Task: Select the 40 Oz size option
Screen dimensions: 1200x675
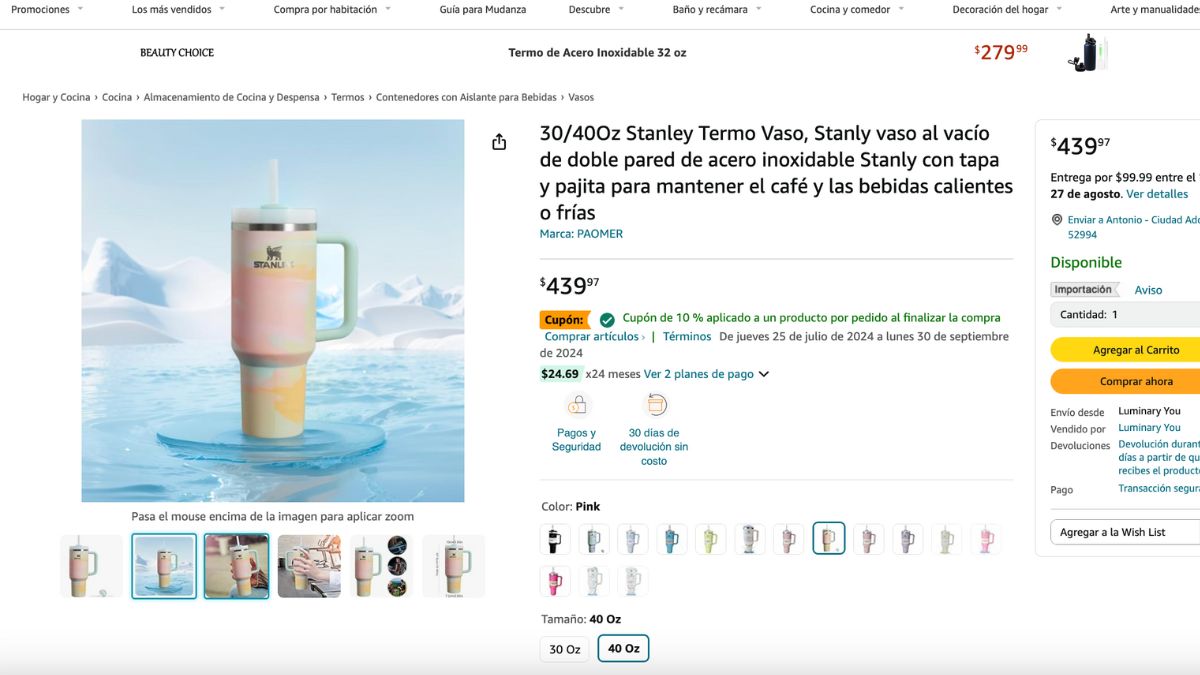Action: click(x=623, y=649)
